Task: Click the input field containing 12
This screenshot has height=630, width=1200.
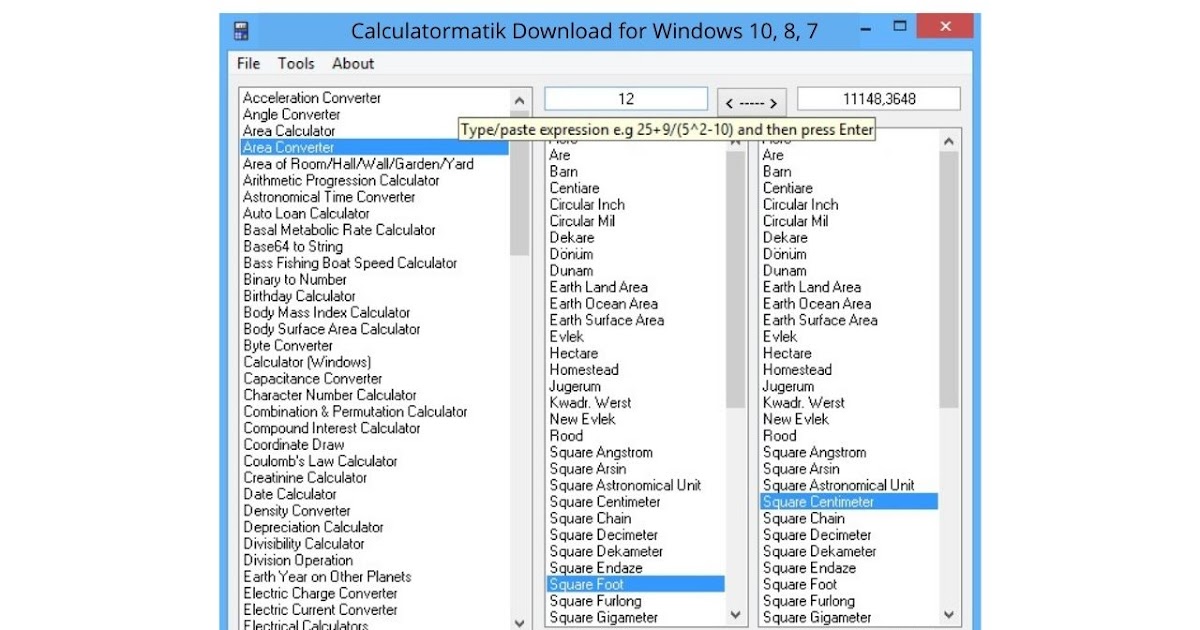Action: click(626, 99)
